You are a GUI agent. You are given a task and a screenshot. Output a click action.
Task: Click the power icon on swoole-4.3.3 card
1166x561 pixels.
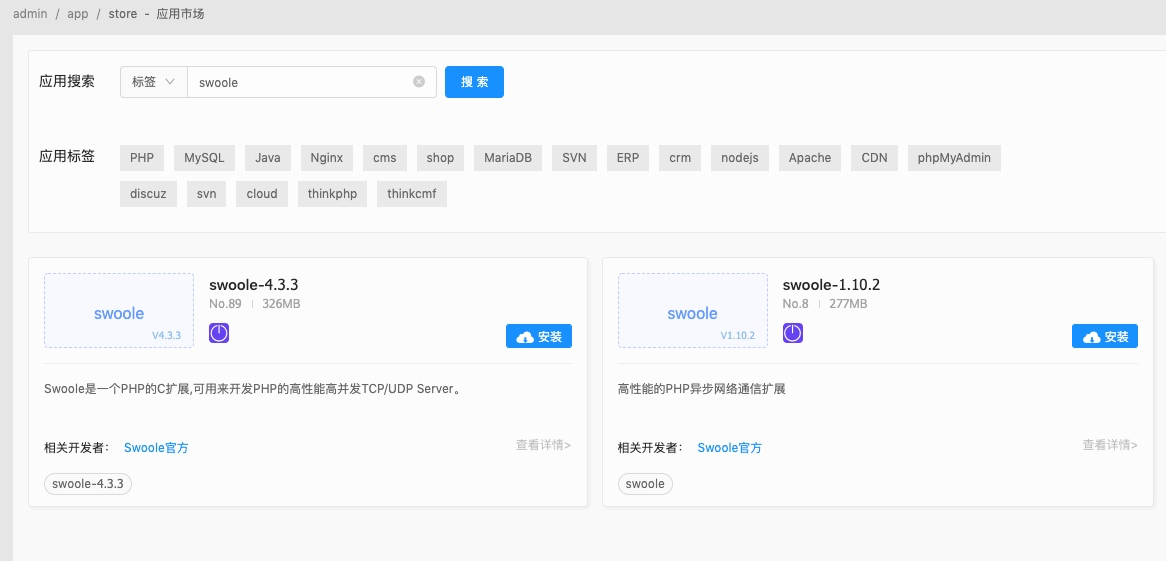click(219, 333)
